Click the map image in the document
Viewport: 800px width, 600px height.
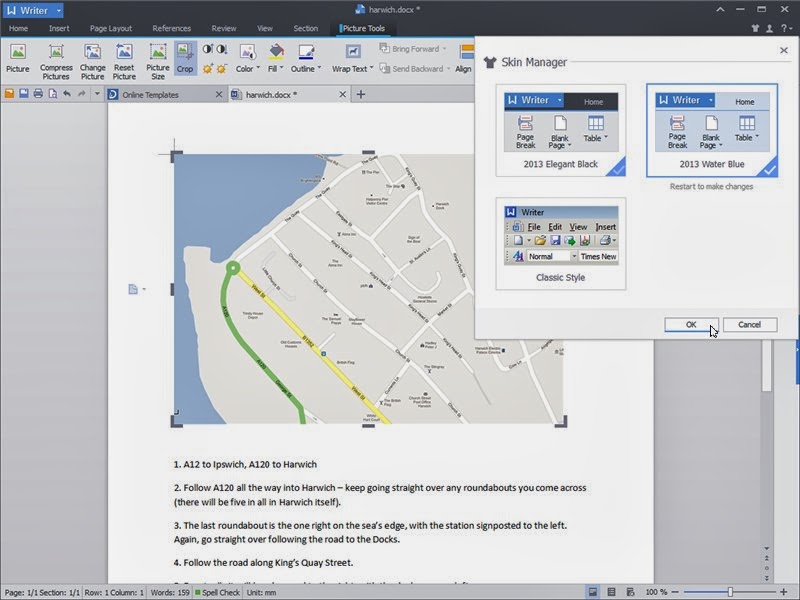pyautogui.click(x=368, y=289)
